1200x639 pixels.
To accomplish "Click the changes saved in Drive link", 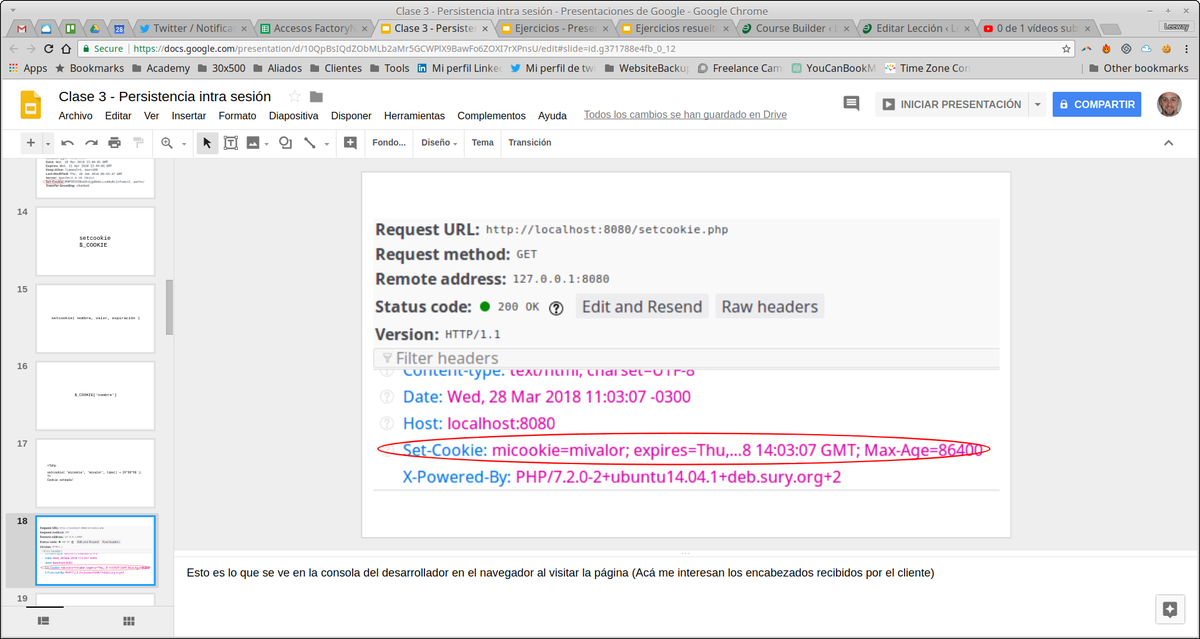I will 686,115.
